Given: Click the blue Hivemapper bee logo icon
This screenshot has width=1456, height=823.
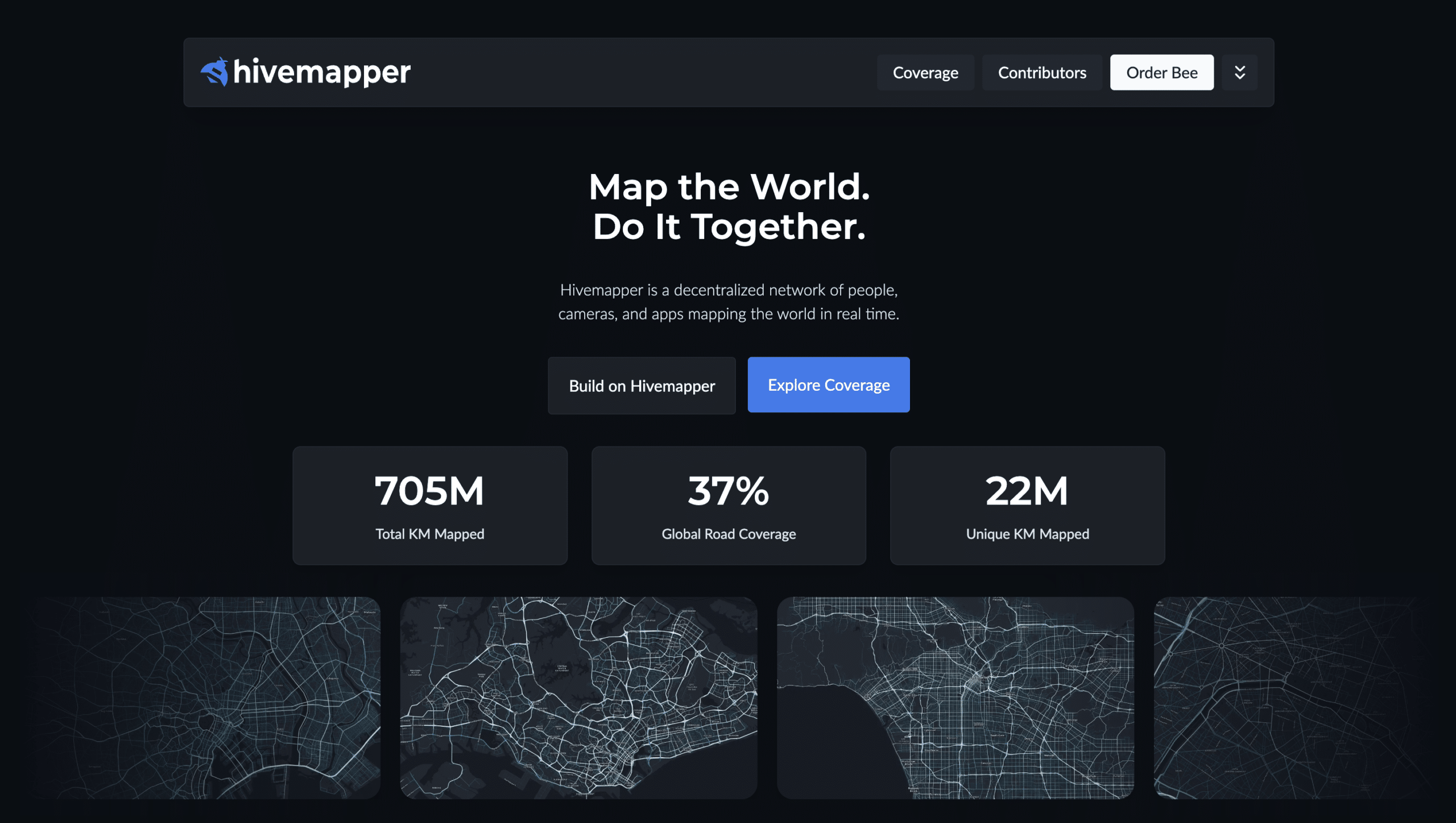Looking at the screenshot, I should (x=214, y=72).
